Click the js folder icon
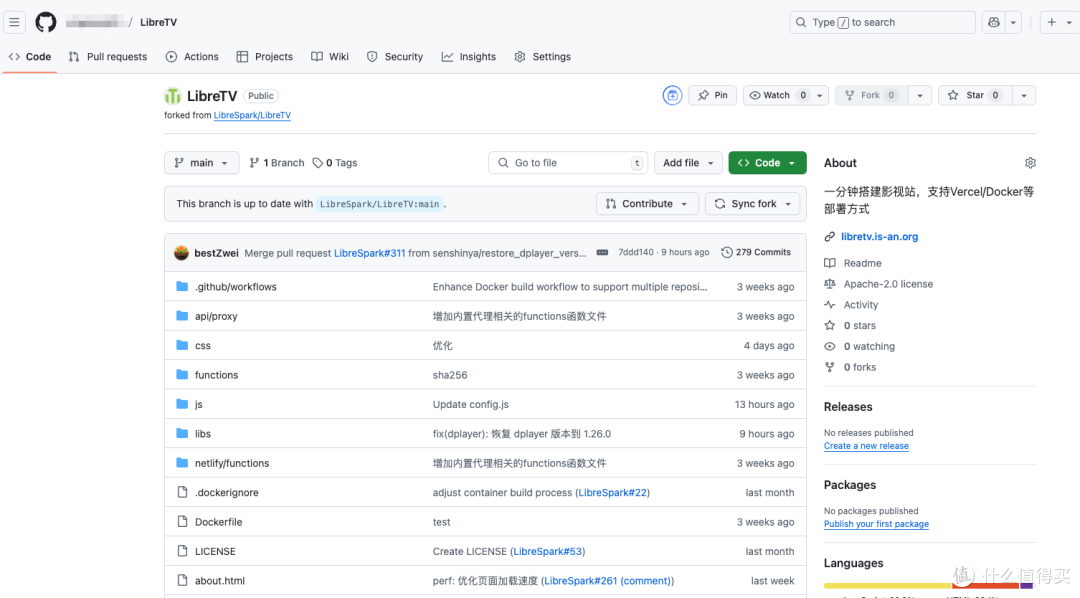 [182, 404]
